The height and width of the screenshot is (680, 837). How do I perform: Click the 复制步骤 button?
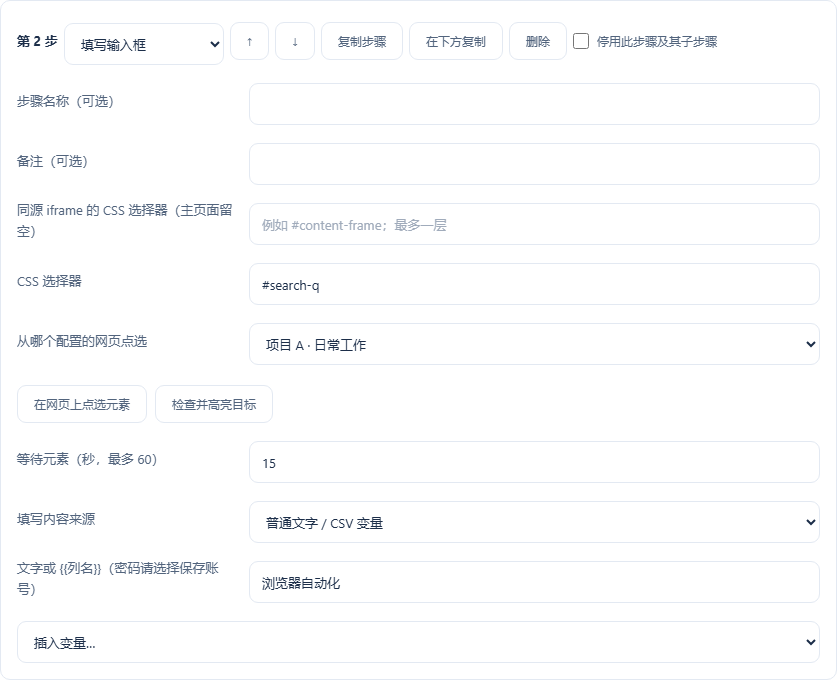click(x=362, y=42)
